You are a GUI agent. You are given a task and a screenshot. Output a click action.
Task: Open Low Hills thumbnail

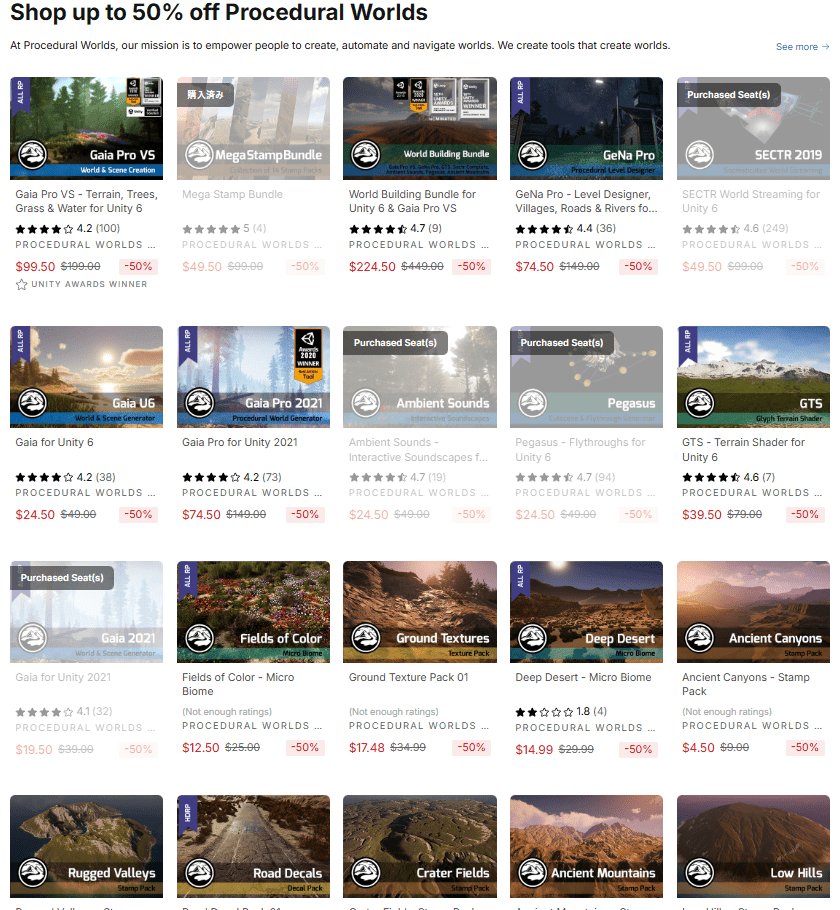pyautogui.click(x=753, y=846)
